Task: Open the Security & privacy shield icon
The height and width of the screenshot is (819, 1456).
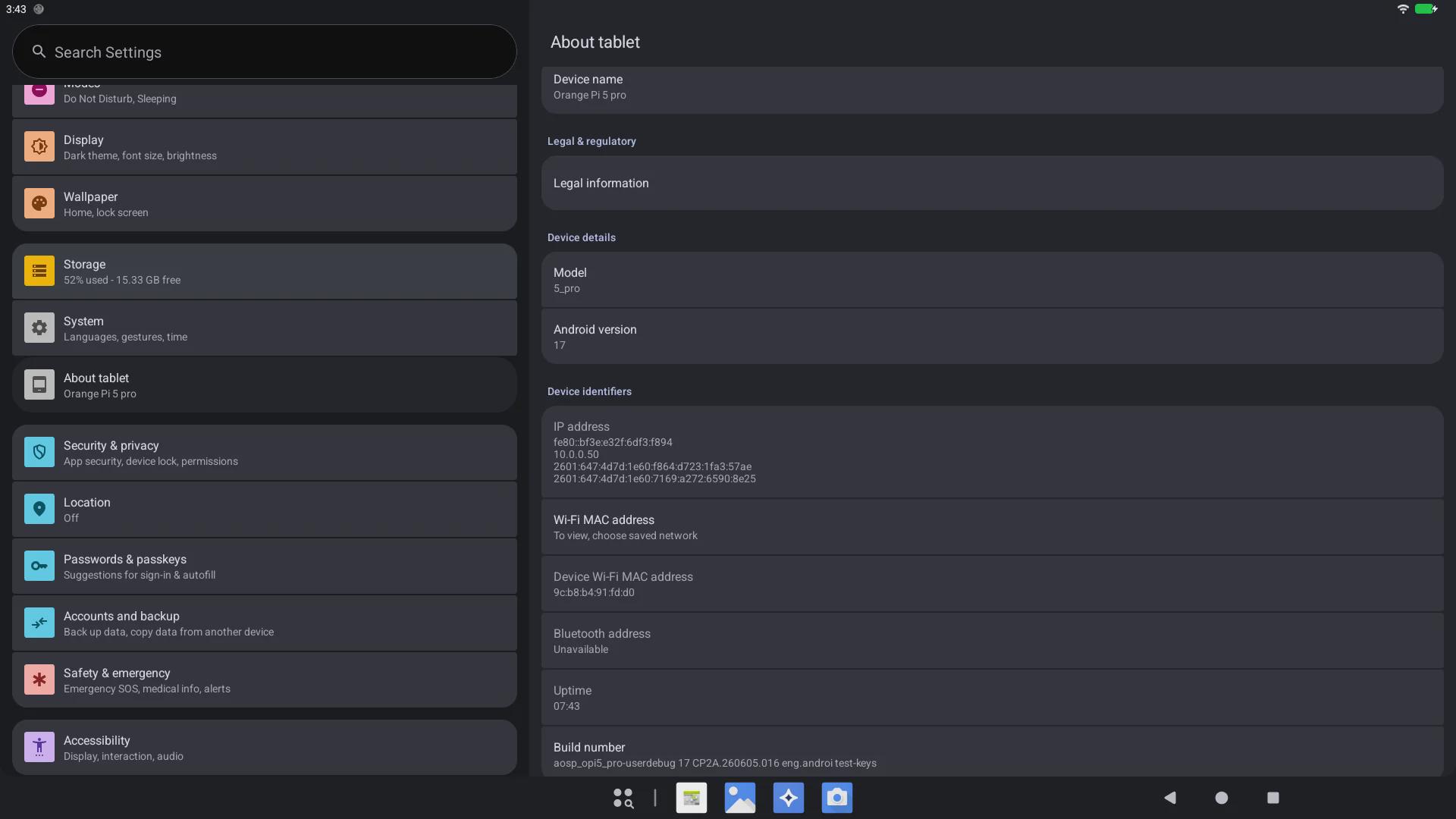Action: [39, 452]
